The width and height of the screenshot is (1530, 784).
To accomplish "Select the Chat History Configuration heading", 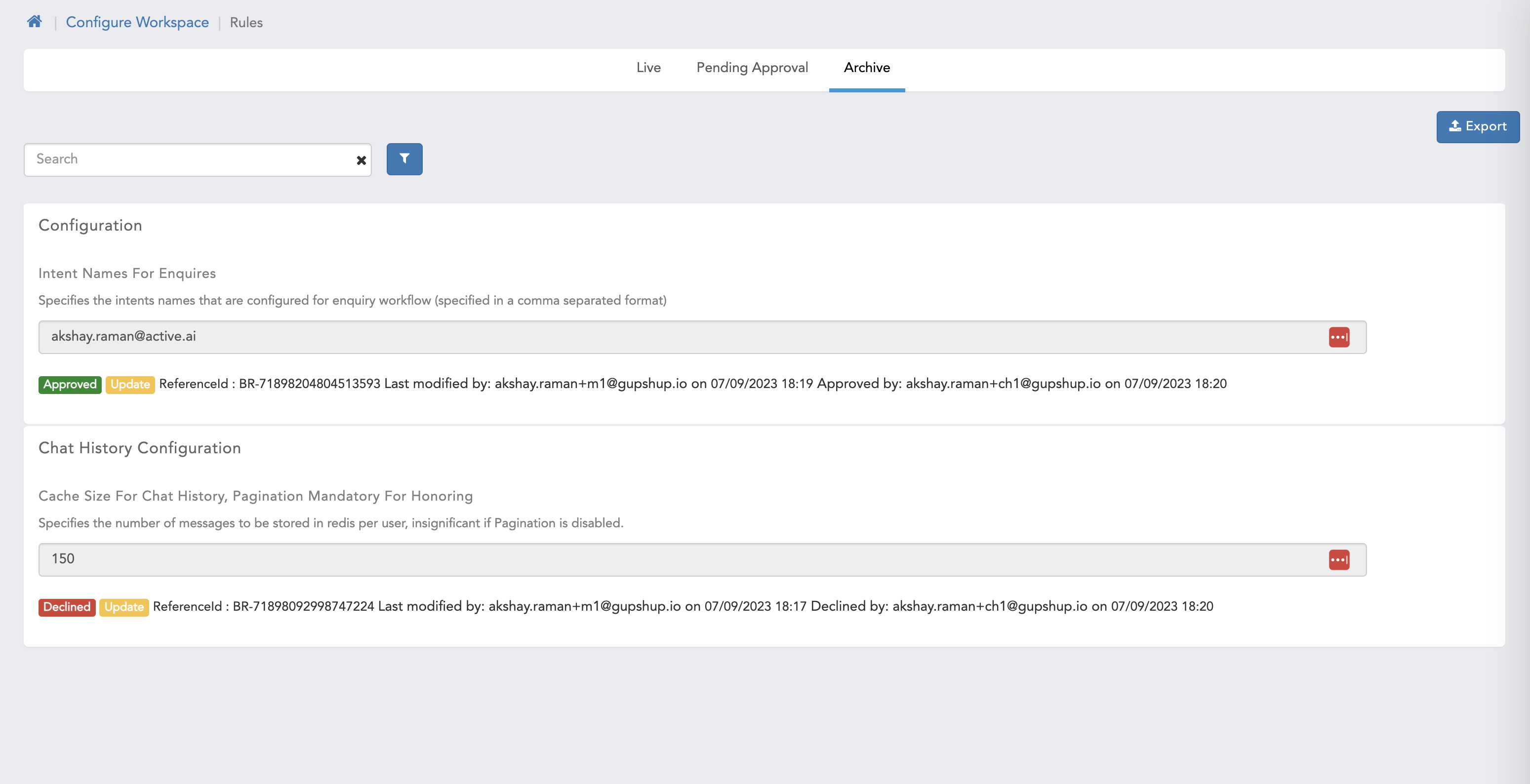I will click(x=140, y=448).
